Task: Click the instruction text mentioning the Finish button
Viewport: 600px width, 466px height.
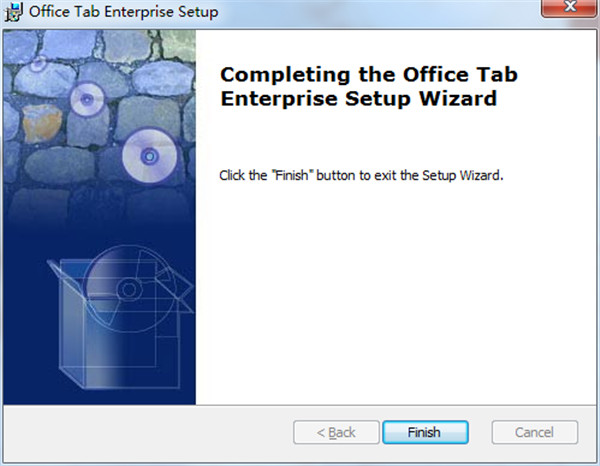Action: coord(360,175)
